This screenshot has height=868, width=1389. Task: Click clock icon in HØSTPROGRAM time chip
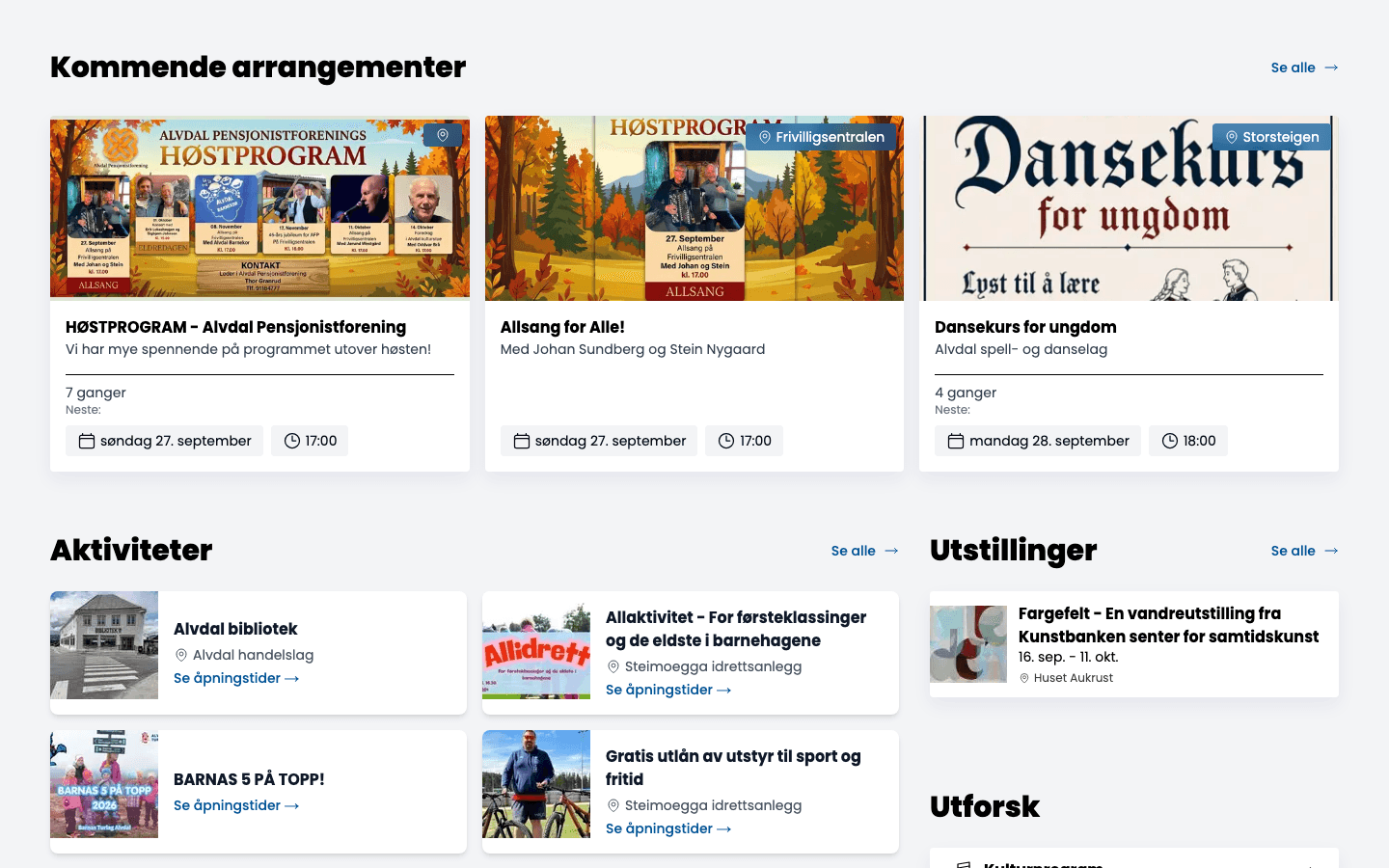pos(292,441)
